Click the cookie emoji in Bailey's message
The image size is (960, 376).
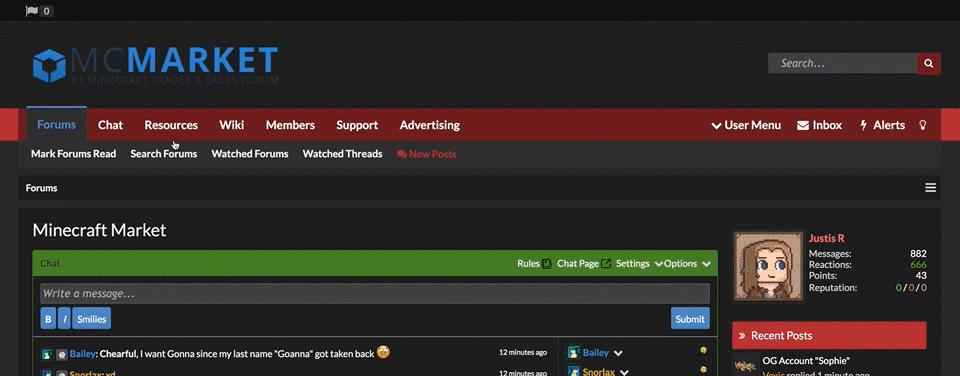point(383,352)
